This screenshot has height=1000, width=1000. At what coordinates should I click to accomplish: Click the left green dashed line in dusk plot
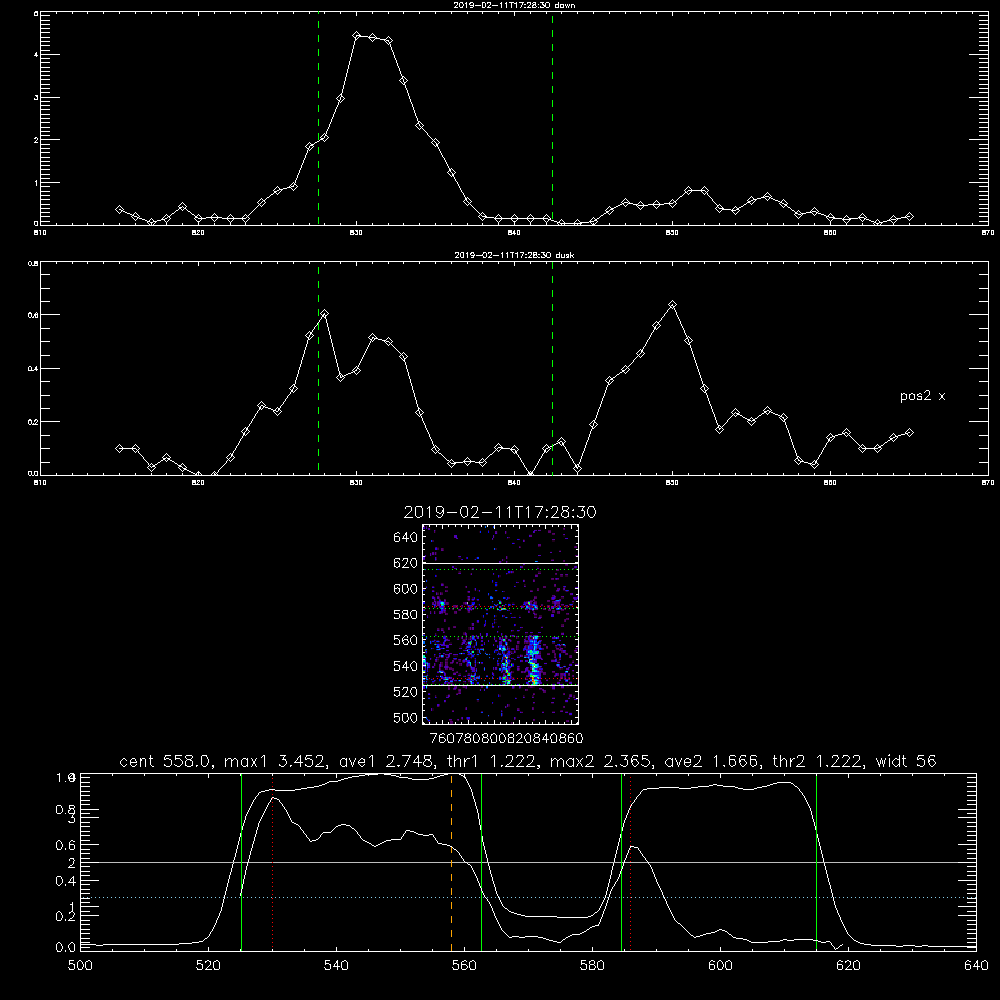pos(318,368)
